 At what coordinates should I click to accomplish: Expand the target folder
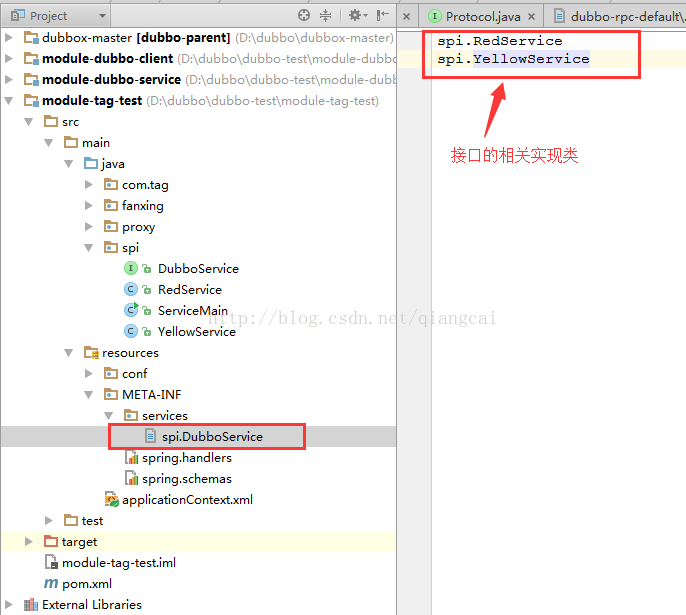pos(28,542)
